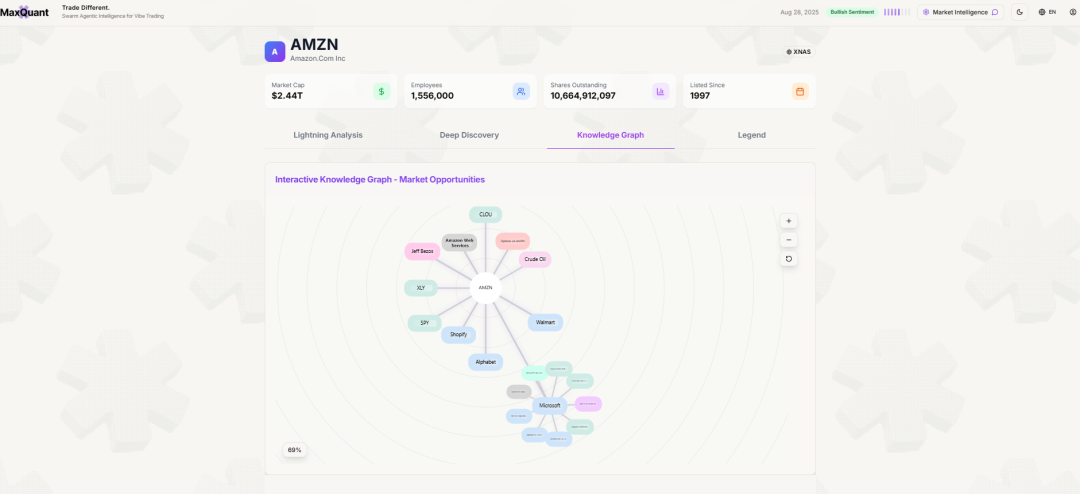Viewport: 1080px width, 494px height.
Task: Click the green dollar Market Cap icon
Action: [382, 91]
